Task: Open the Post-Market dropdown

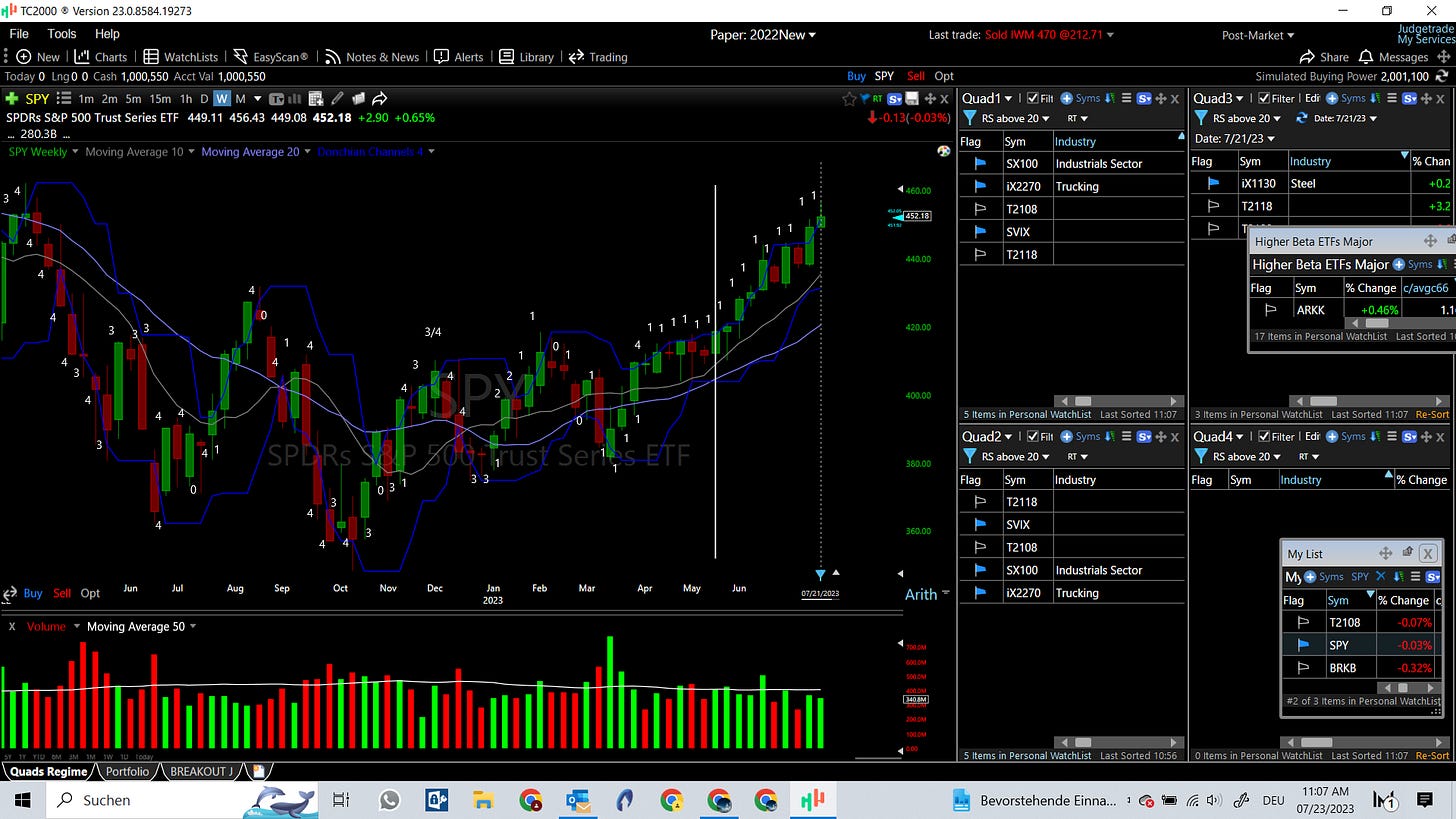Action: 1258,35
